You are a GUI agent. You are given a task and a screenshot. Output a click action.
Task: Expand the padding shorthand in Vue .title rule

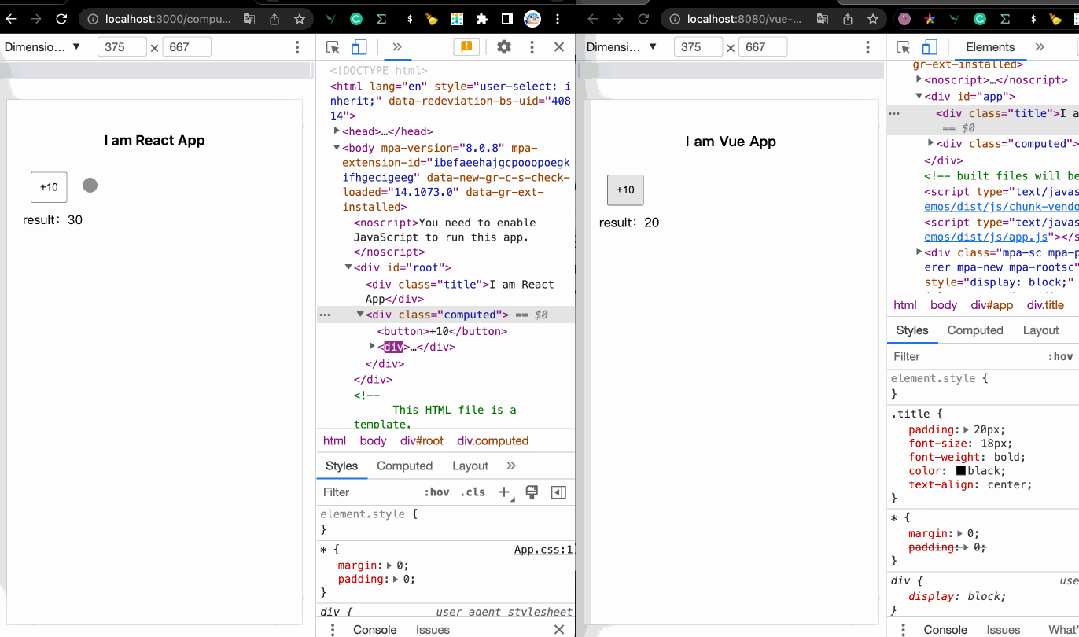pyautogui.click(x=965, y=429)
